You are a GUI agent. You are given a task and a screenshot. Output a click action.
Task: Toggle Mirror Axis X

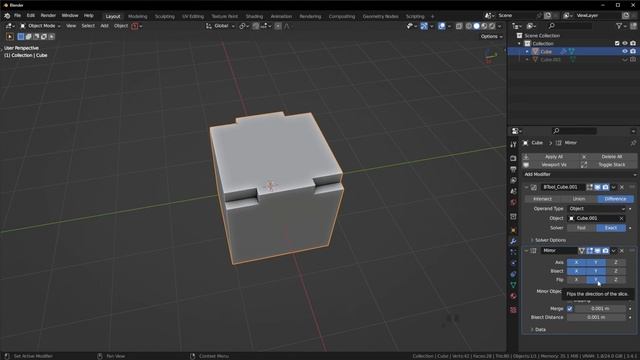coord(576,262)
